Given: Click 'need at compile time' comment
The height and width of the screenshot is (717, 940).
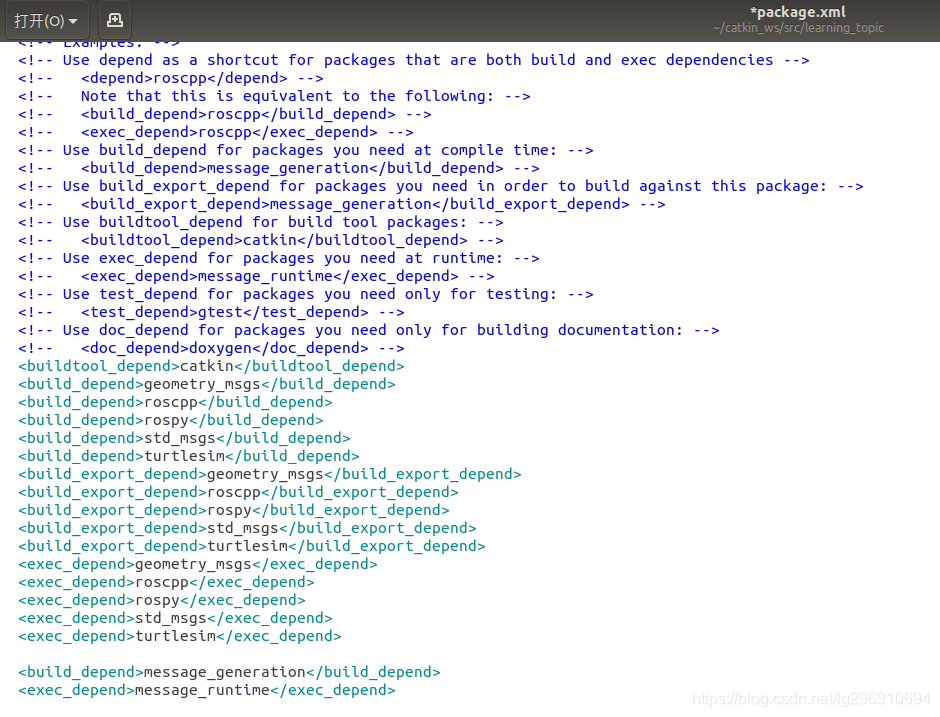Looking at the screenshot, I should pyautogui.click(x=306, y=150).
